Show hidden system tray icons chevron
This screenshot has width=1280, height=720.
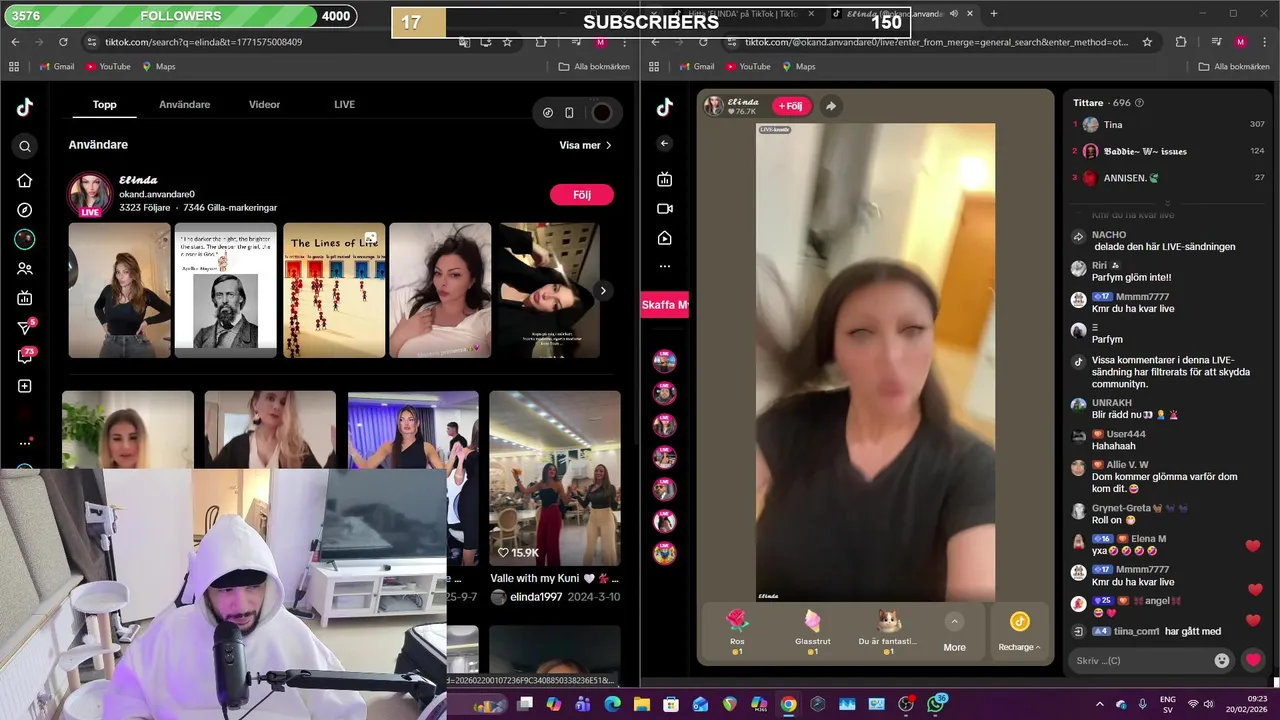pos(1100,704)
